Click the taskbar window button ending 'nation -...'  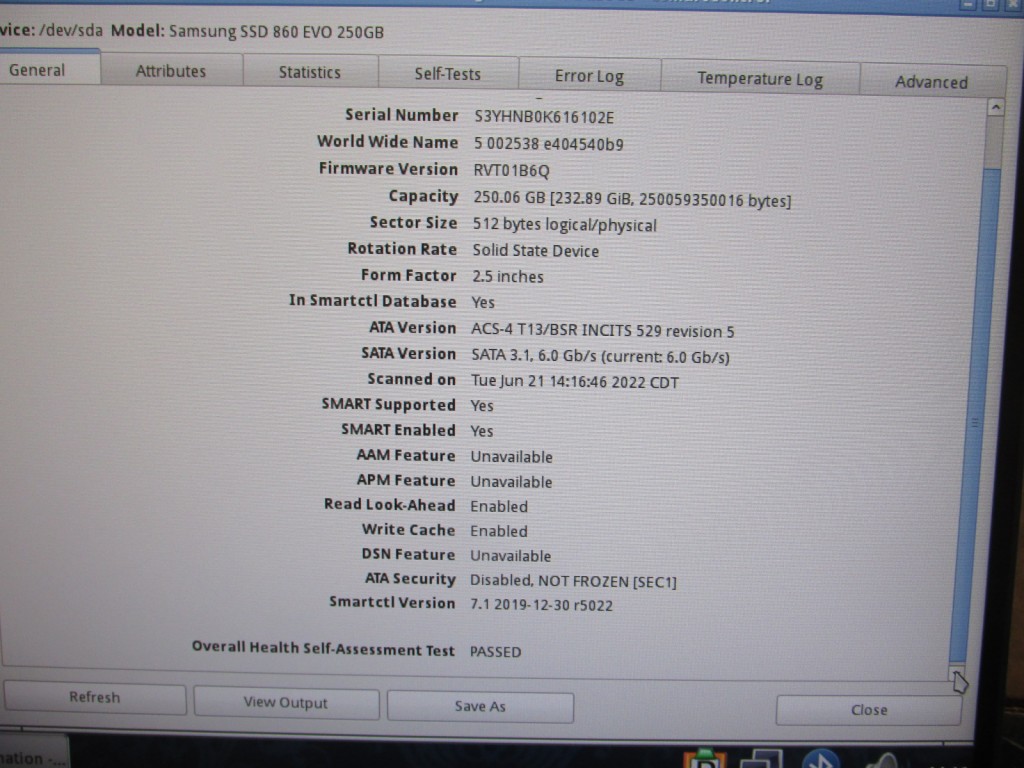[34, 754]
